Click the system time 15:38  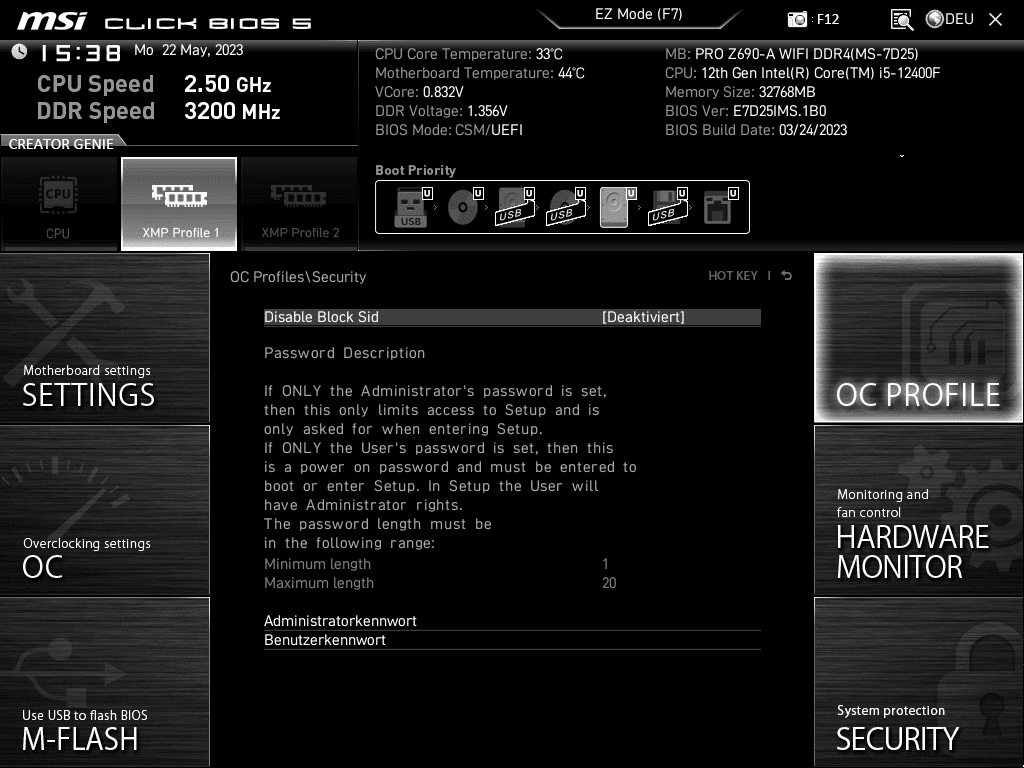[x=80, y=53]
